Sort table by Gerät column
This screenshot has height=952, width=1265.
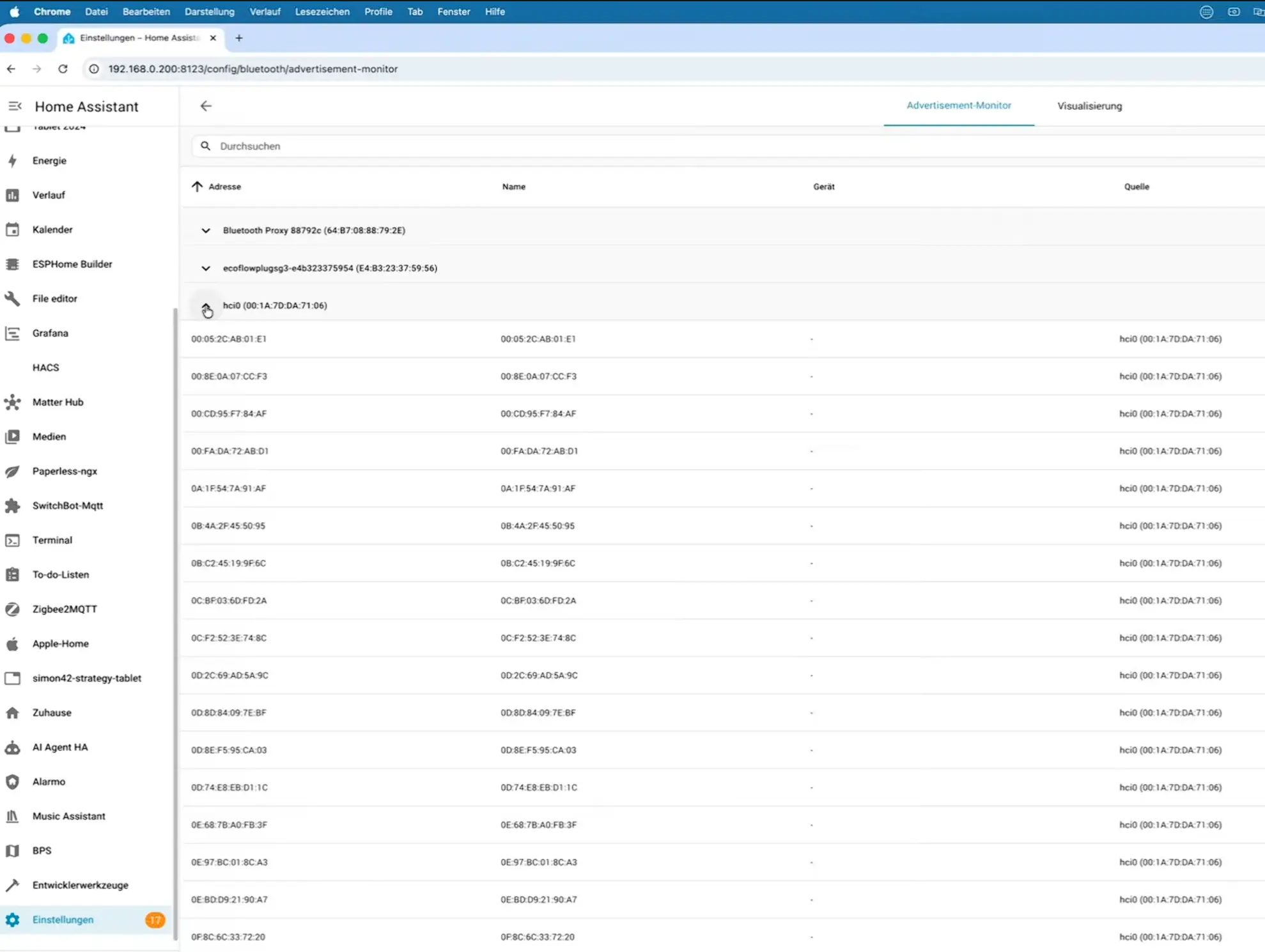(x=824, y=187)
